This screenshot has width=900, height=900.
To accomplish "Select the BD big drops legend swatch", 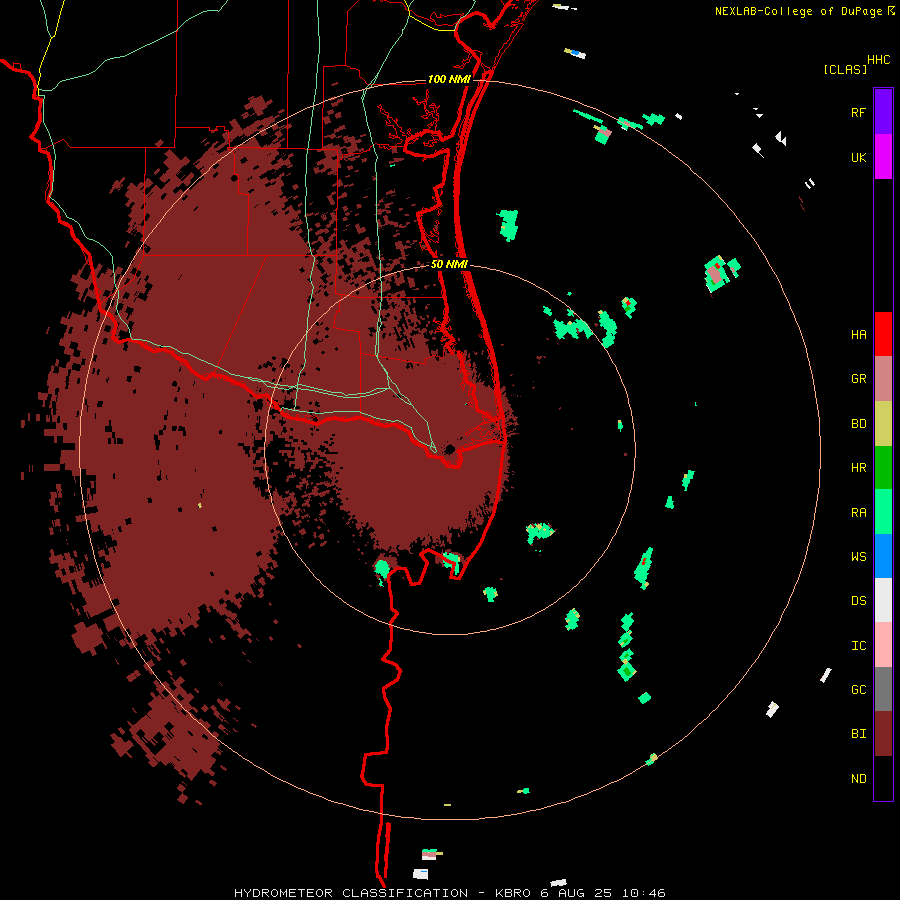I will tap(883, 424).
